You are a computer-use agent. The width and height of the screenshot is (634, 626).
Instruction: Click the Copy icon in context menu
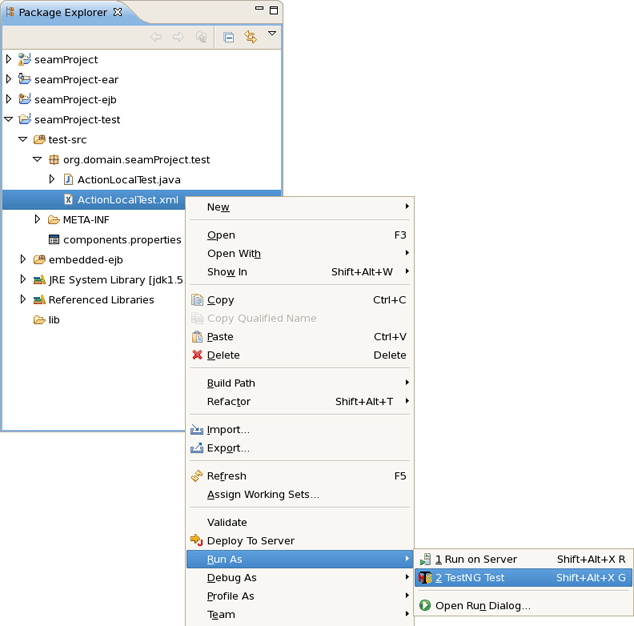pos(197,300)
